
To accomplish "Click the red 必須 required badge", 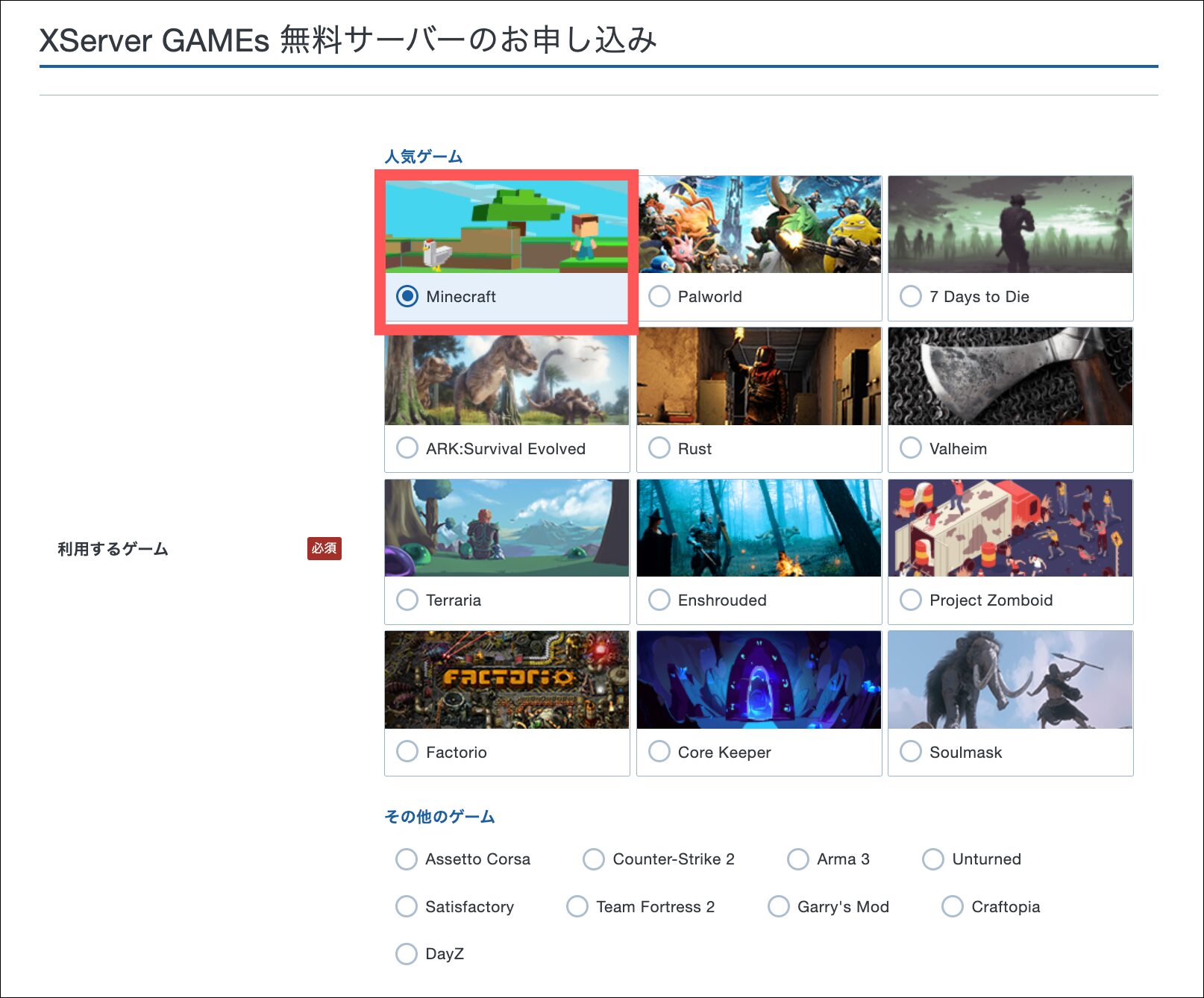I will (324, 548).
